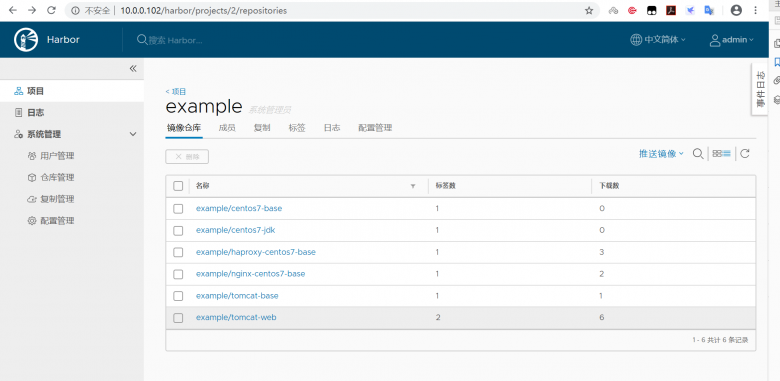Switch to list view layout icon

726,154
